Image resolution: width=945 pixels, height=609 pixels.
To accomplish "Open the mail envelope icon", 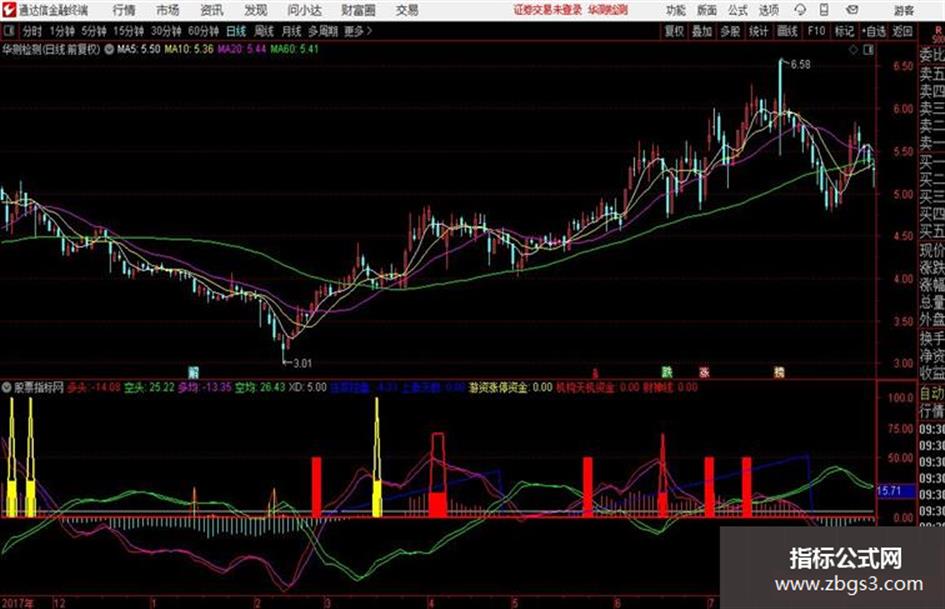I will click(852, 10).
